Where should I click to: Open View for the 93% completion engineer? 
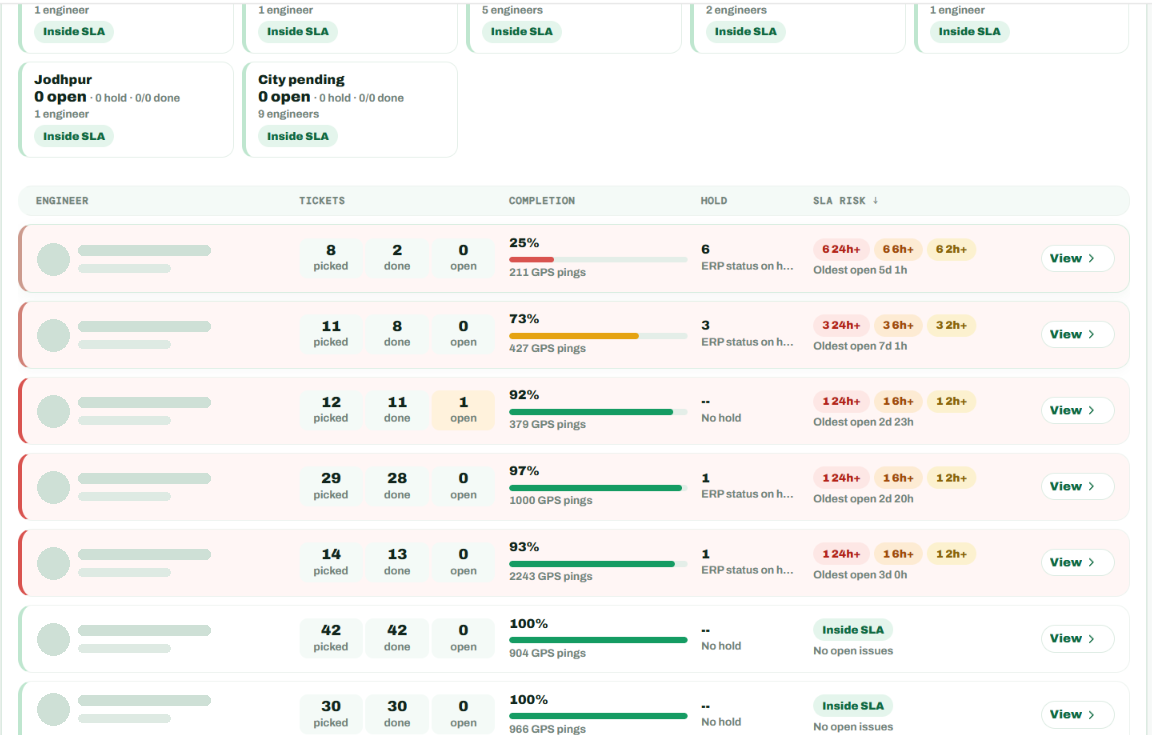[1077, 562]
